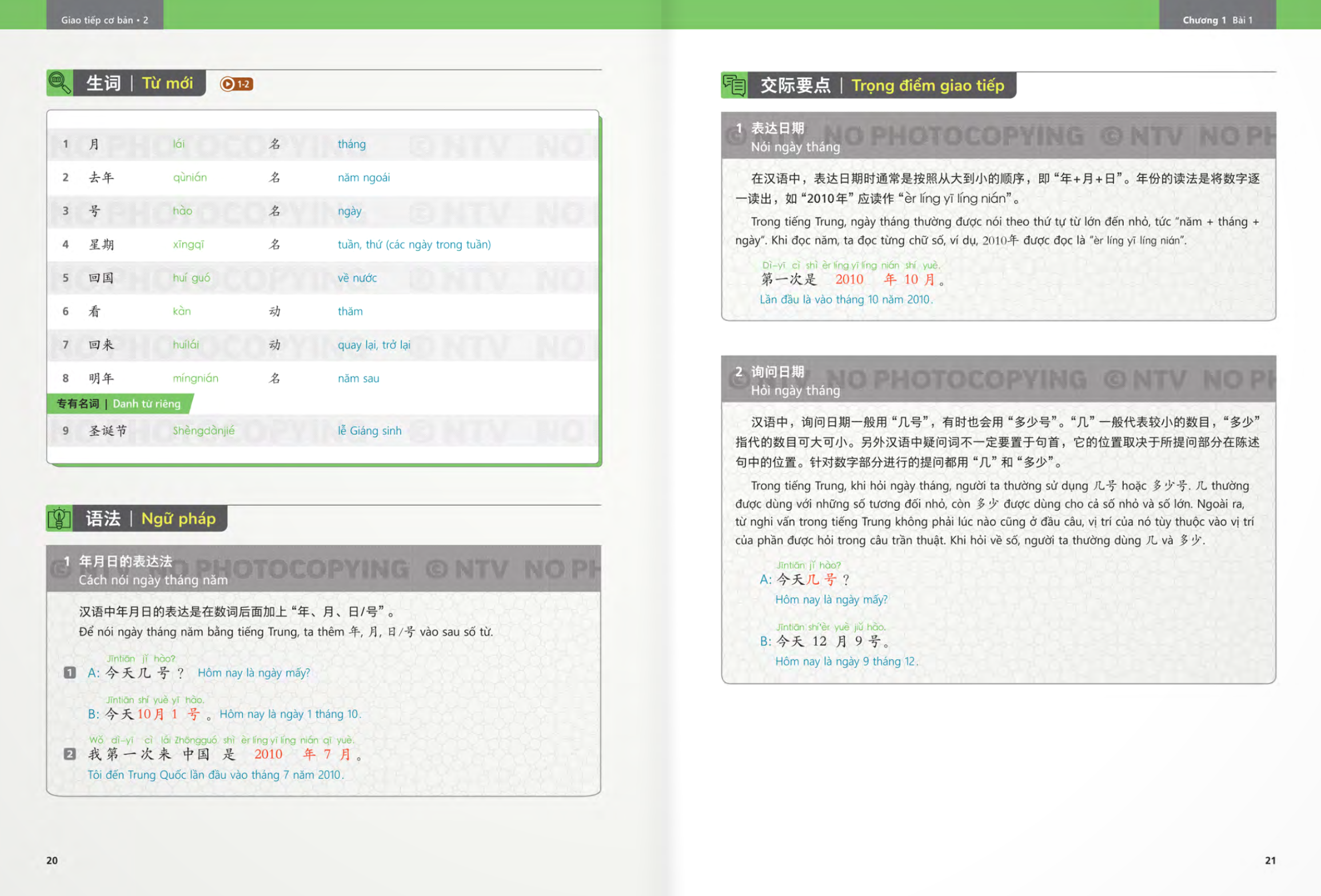1321x896 pixels.
Task: Click the speech bubble icon beside 交际要点
Action: (734, 86)
